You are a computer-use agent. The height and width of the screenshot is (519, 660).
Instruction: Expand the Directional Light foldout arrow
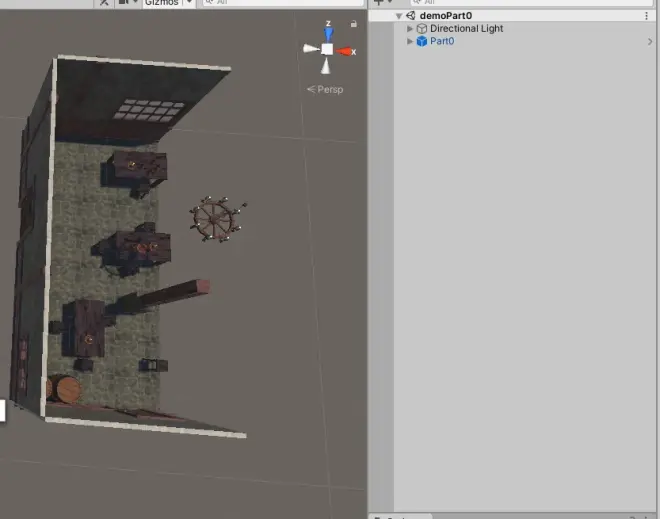tap(410, 29)
